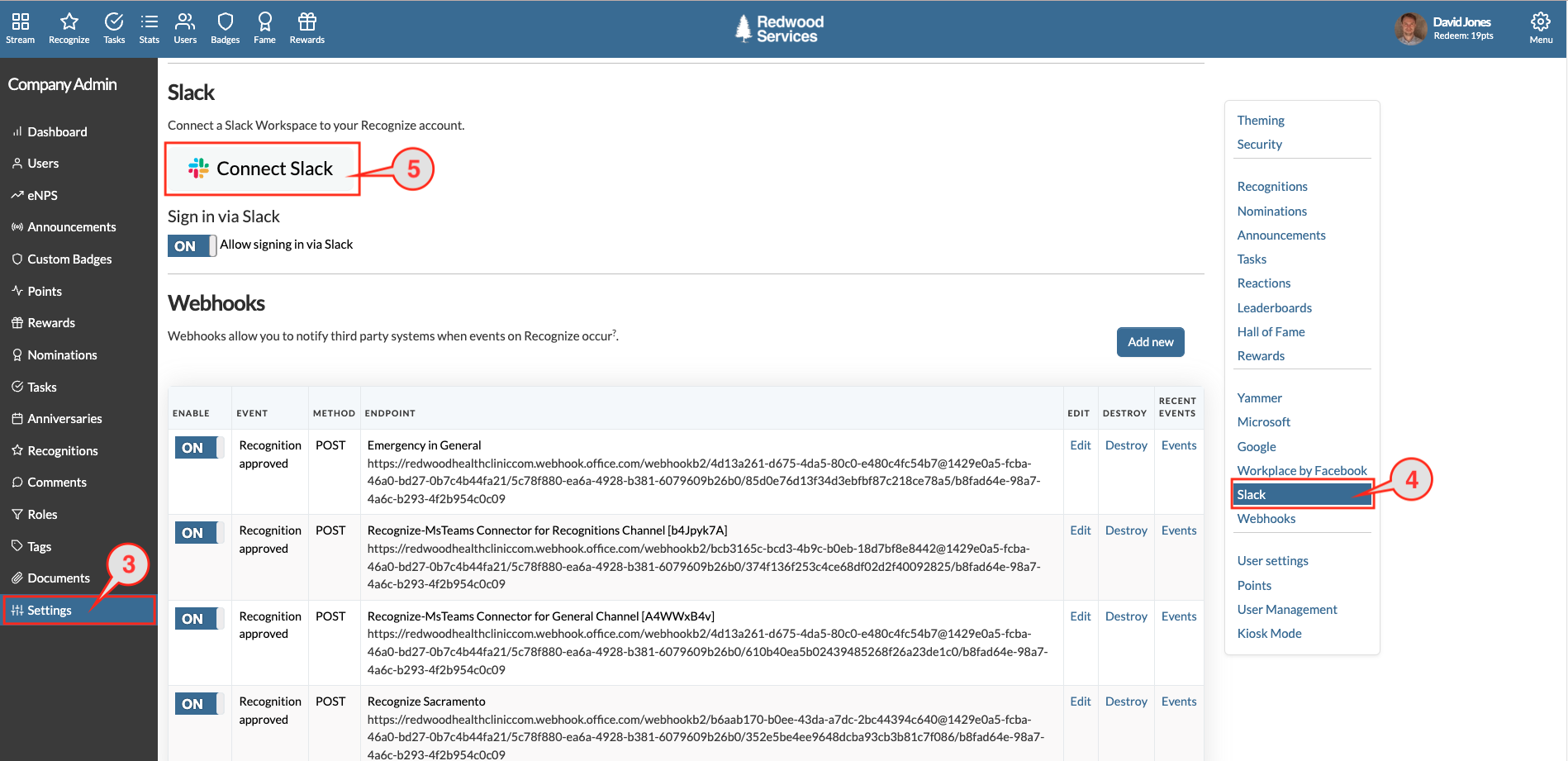Open the Badges shield icon
Screen dimensions: 1568x761
tap(225, 28)
